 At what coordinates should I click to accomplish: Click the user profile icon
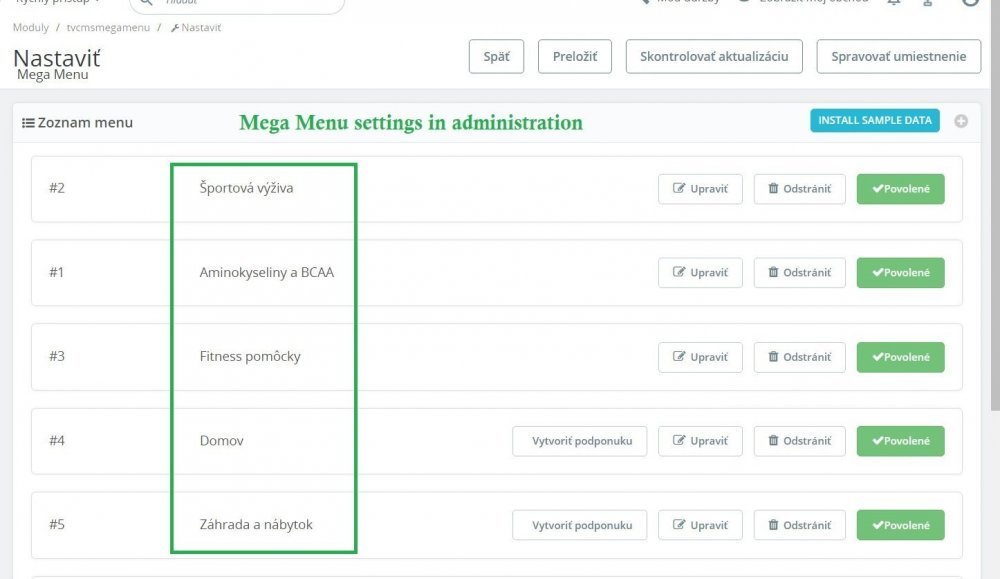click(927, 4)
